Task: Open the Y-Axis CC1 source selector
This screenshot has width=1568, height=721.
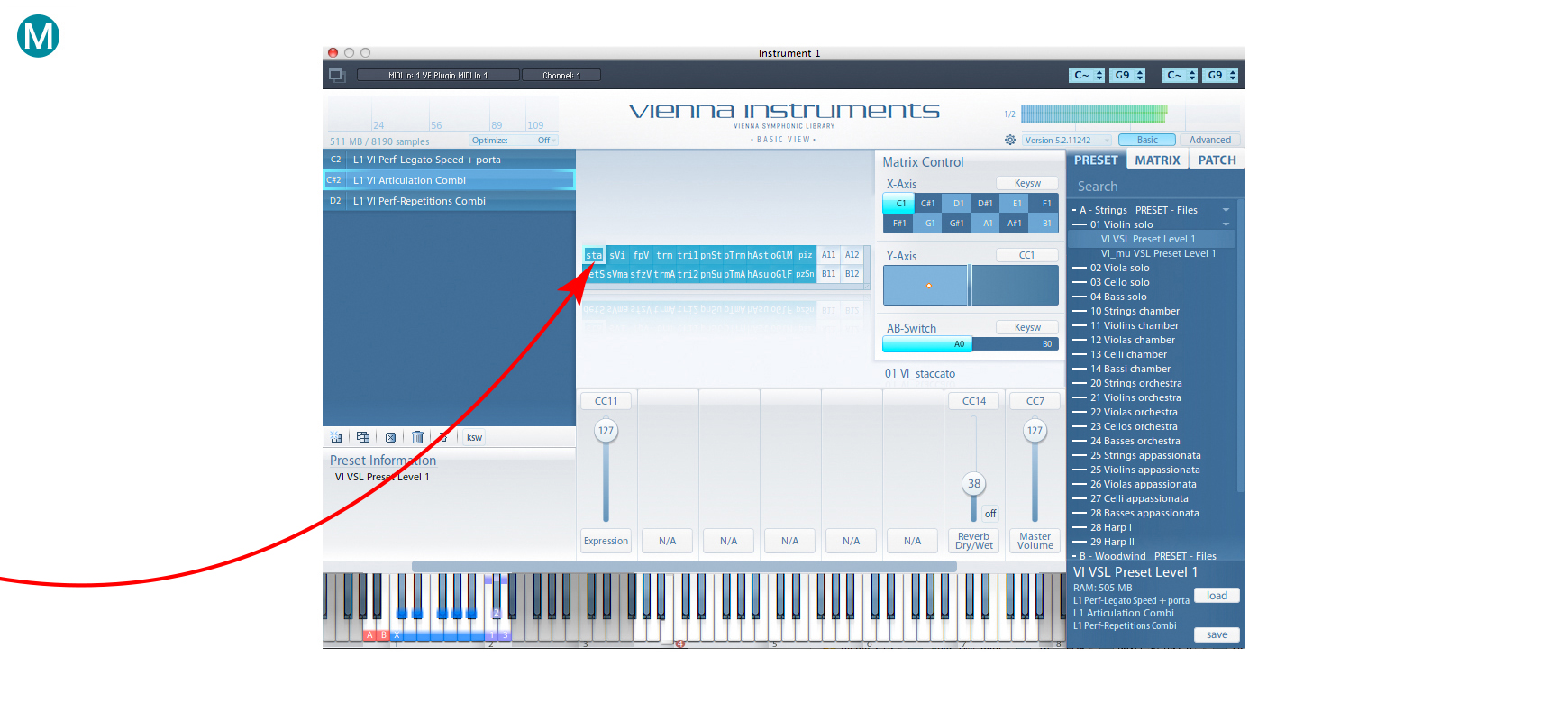Action: [1027, 255]
